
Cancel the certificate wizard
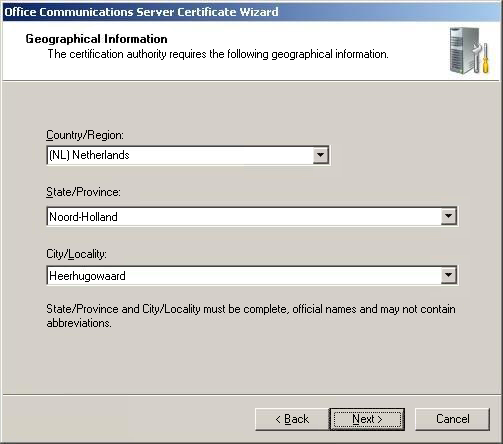click(452, 419)
